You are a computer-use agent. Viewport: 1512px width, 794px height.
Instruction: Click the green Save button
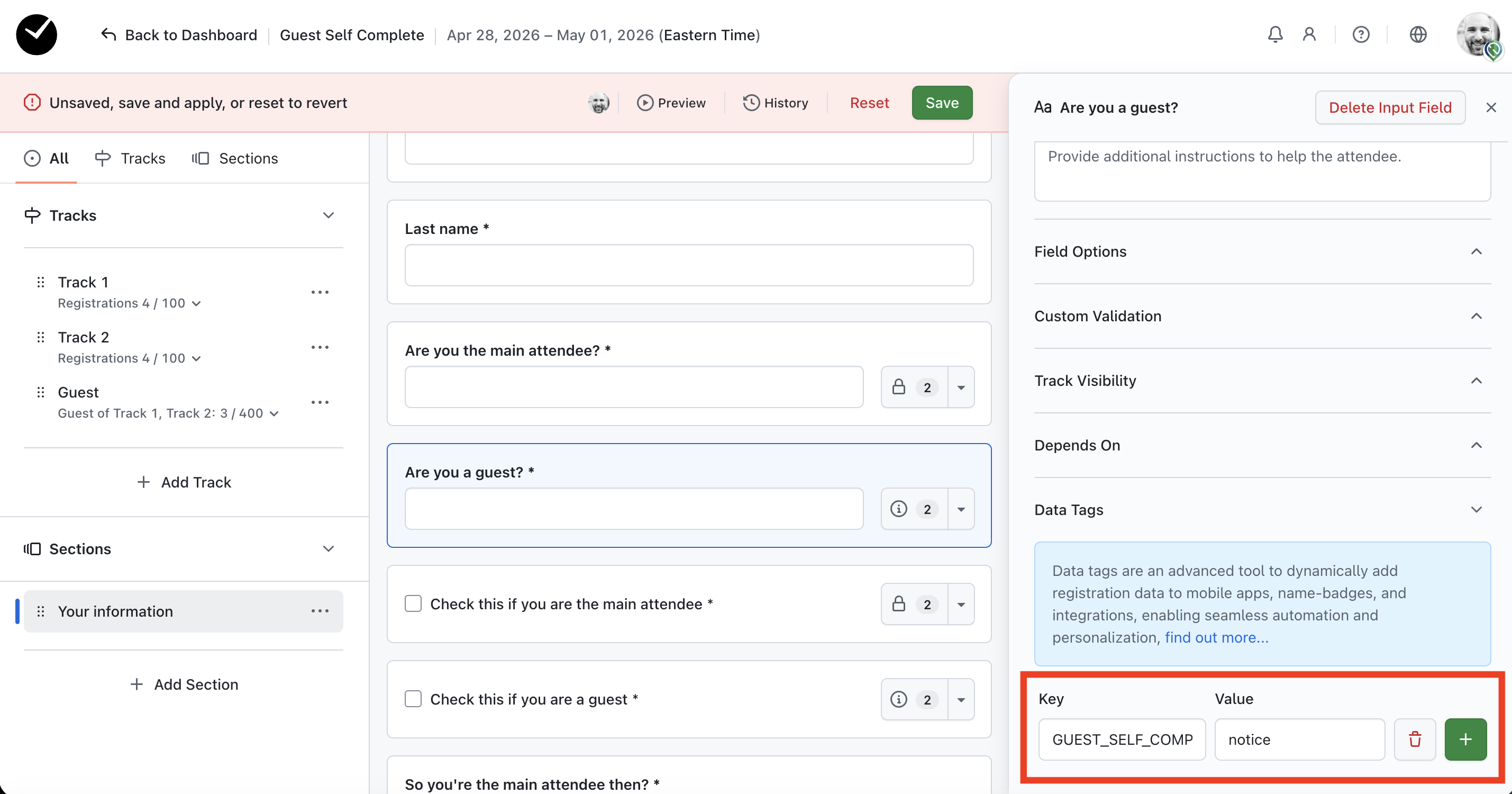tap(942, 103)
